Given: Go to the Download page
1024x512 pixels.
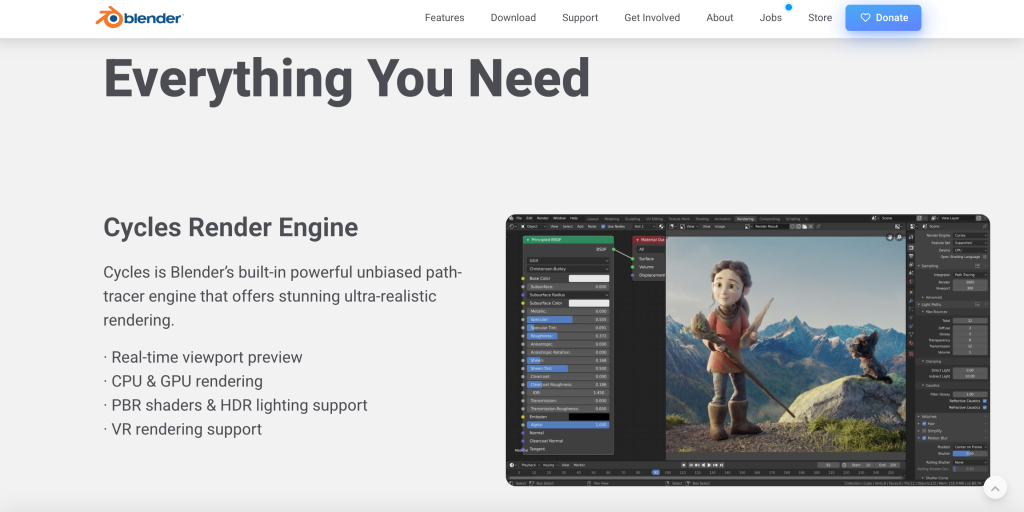Looking at the screenshot, I should click(x=513, y=18).
